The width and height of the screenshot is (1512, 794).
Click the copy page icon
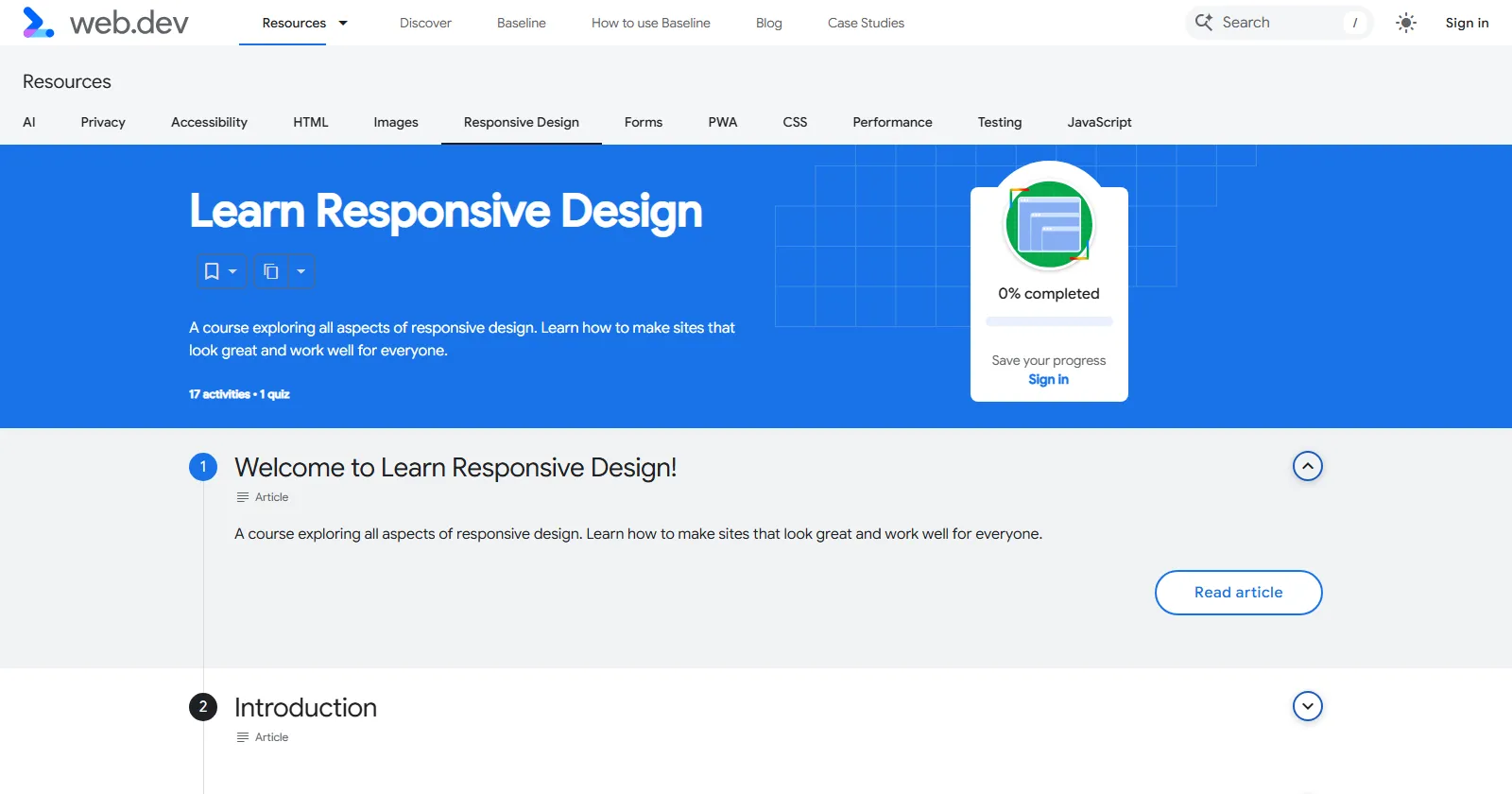point(271,271)
